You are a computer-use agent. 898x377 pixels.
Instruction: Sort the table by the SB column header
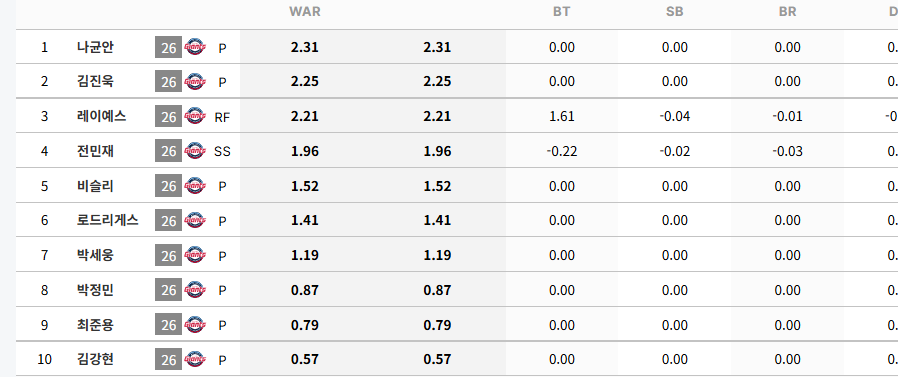click(x=675, y=12)
